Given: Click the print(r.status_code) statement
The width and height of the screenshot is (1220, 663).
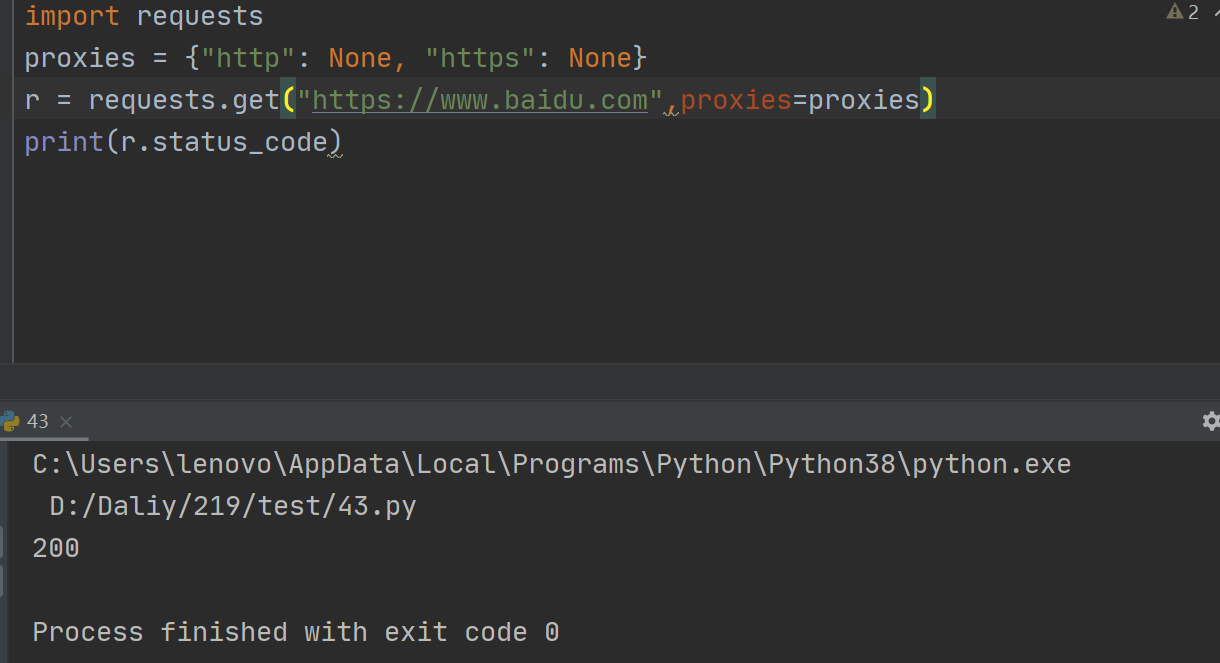Looking at the screenshot, I should pos(180,141).
